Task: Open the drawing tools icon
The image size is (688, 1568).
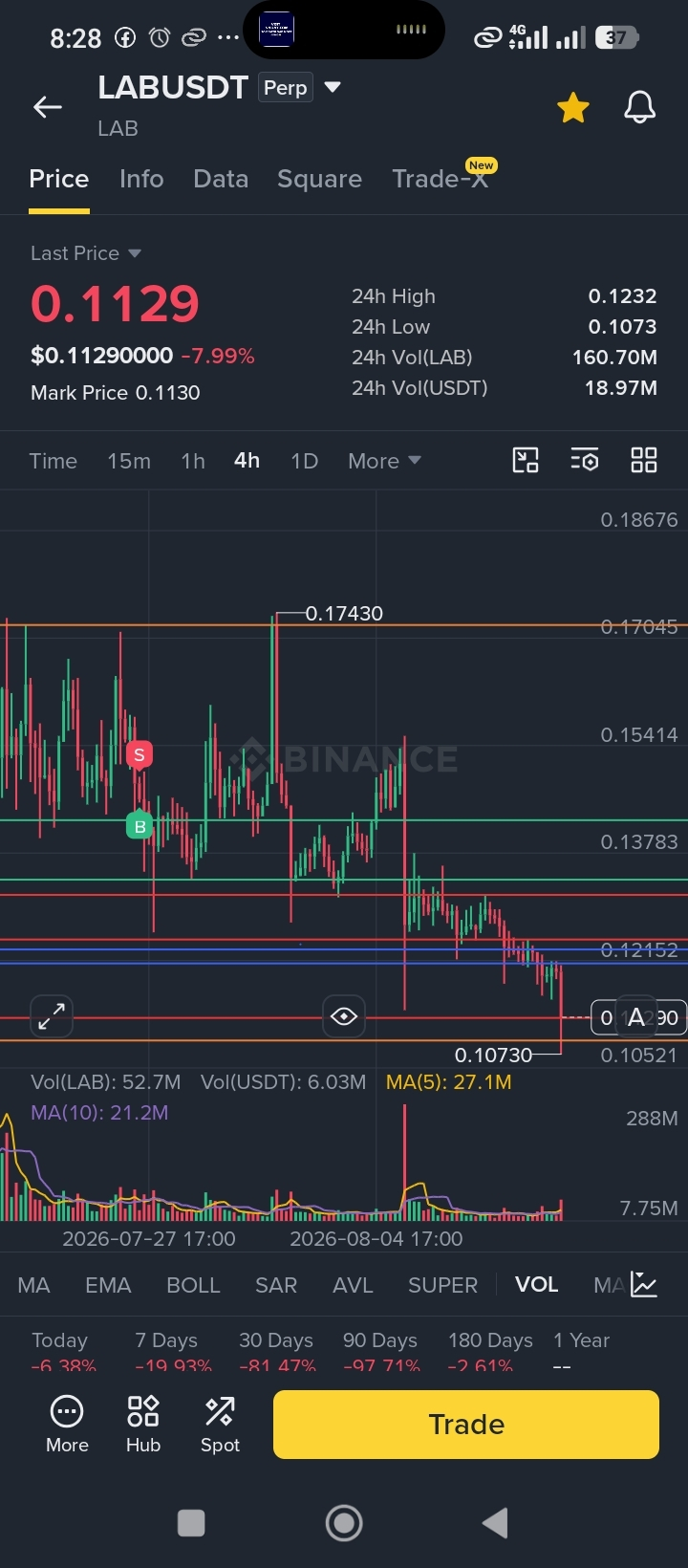Action: click(526, 460)
